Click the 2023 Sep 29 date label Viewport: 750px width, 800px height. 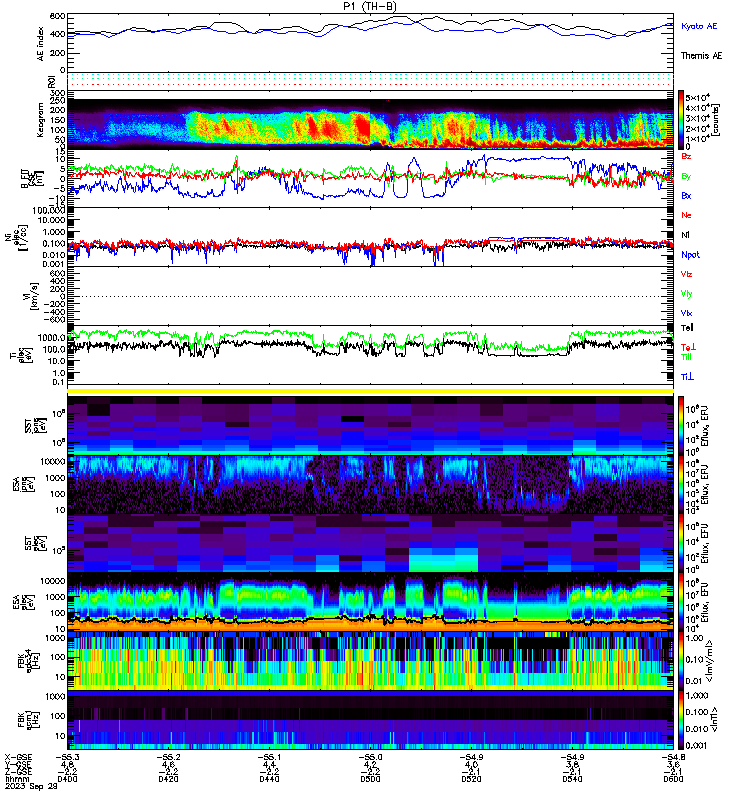tap(31, 786)
